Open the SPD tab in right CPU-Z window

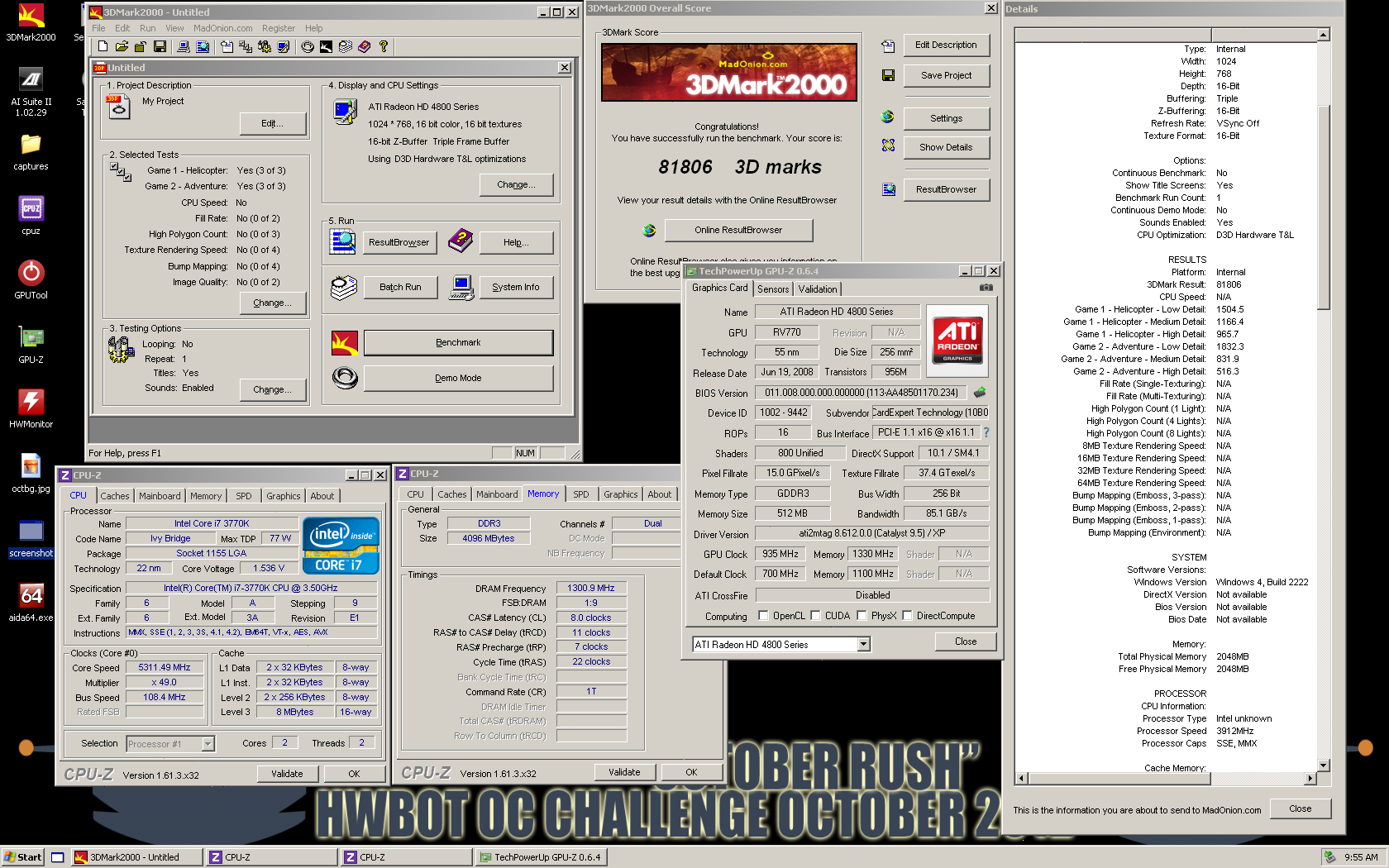[581, 494]
